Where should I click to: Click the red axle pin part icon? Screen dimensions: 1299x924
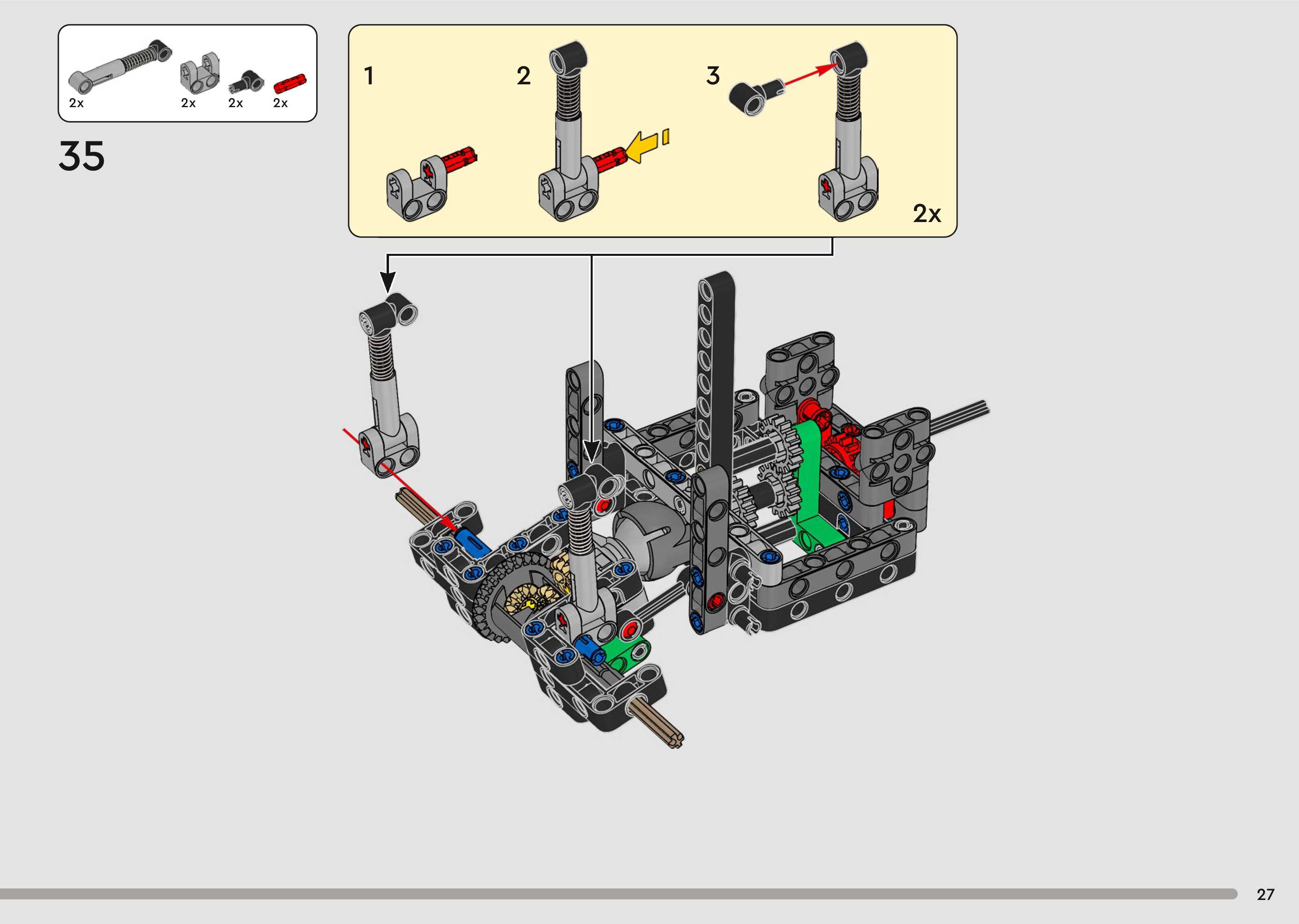pos(290,83)
